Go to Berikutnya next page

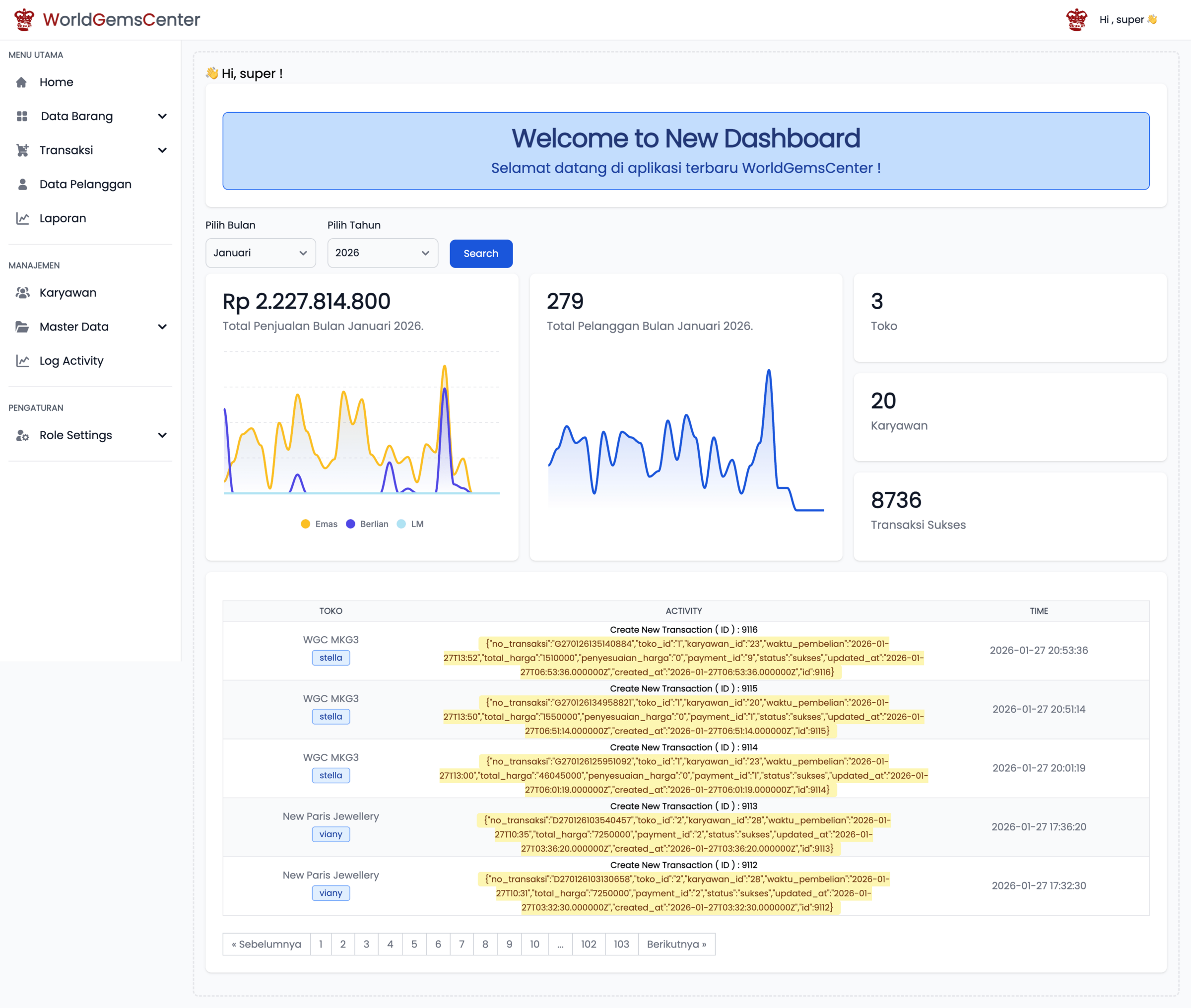(x=676, y=944)
